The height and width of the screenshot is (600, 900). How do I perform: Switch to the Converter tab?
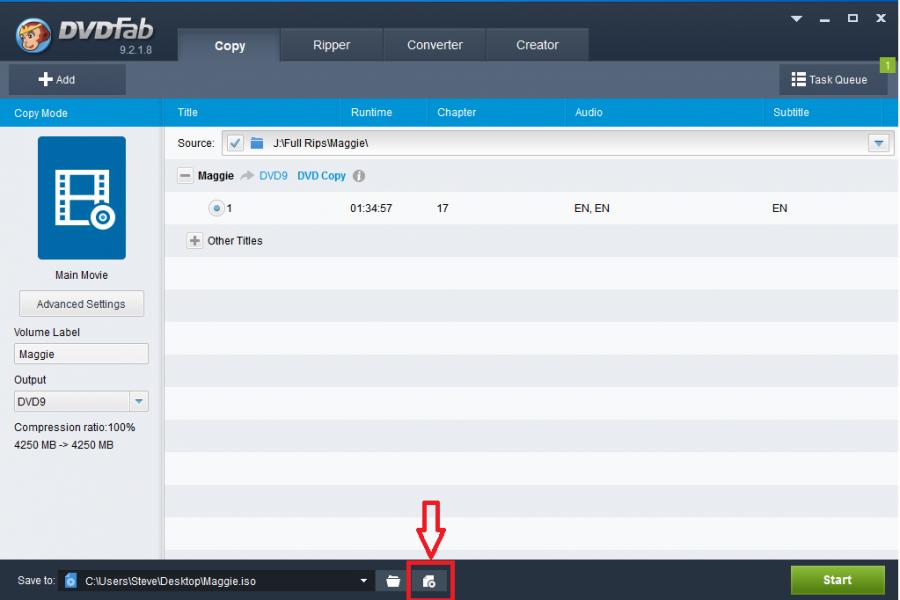(435, 45)
